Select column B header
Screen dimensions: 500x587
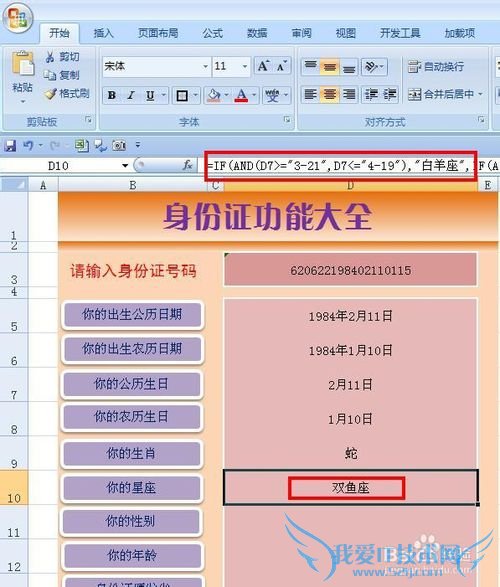[133, 185]
